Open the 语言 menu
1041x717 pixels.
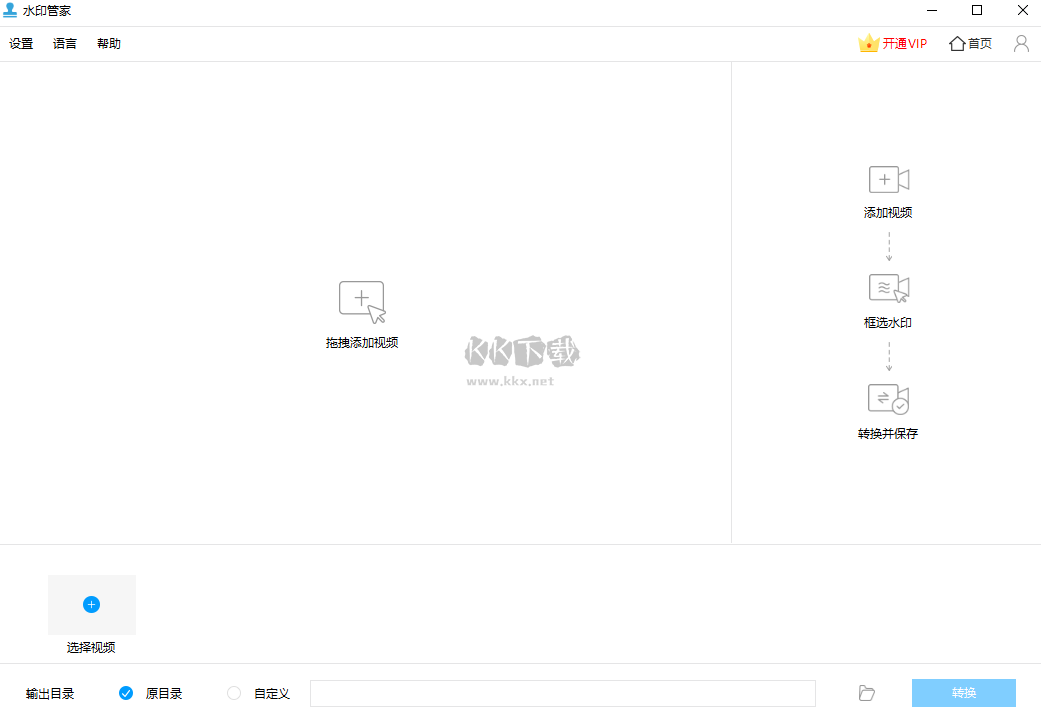pyautogui.click(x=65, y=44)
